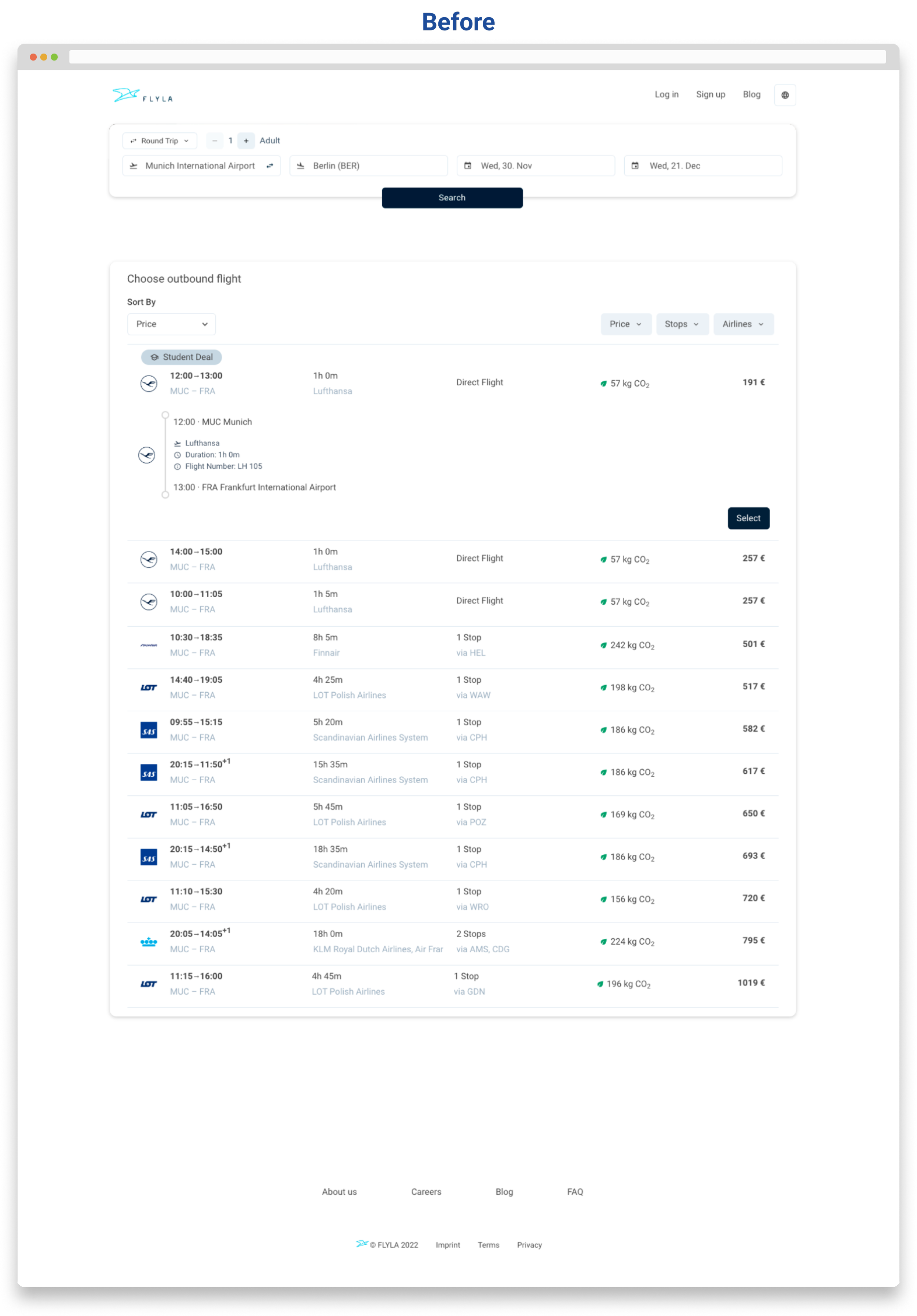Click the minus adult passenger button
Screen dimensions: 917x1316
(215, 140)
